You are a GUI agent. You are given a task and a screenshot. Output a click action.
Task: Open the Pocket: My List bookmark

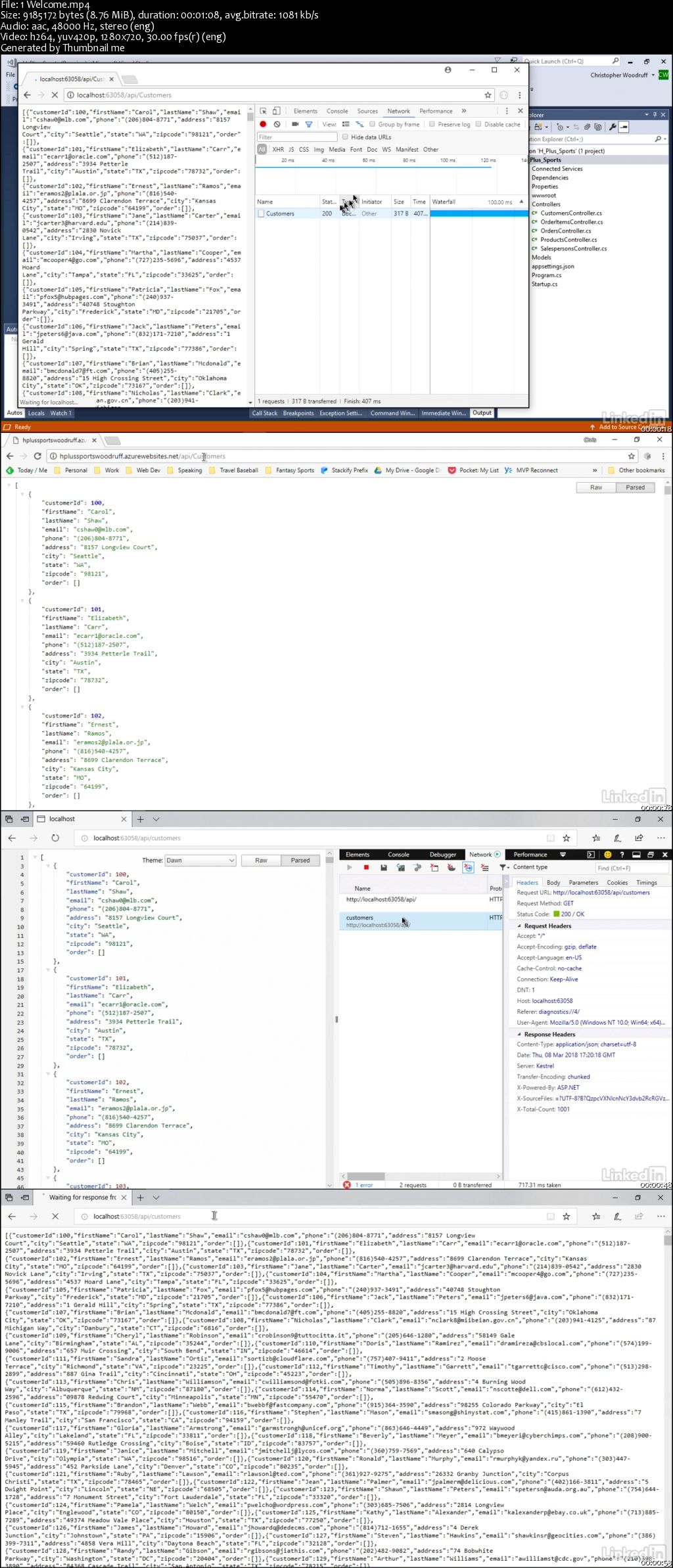pos(474,470)
